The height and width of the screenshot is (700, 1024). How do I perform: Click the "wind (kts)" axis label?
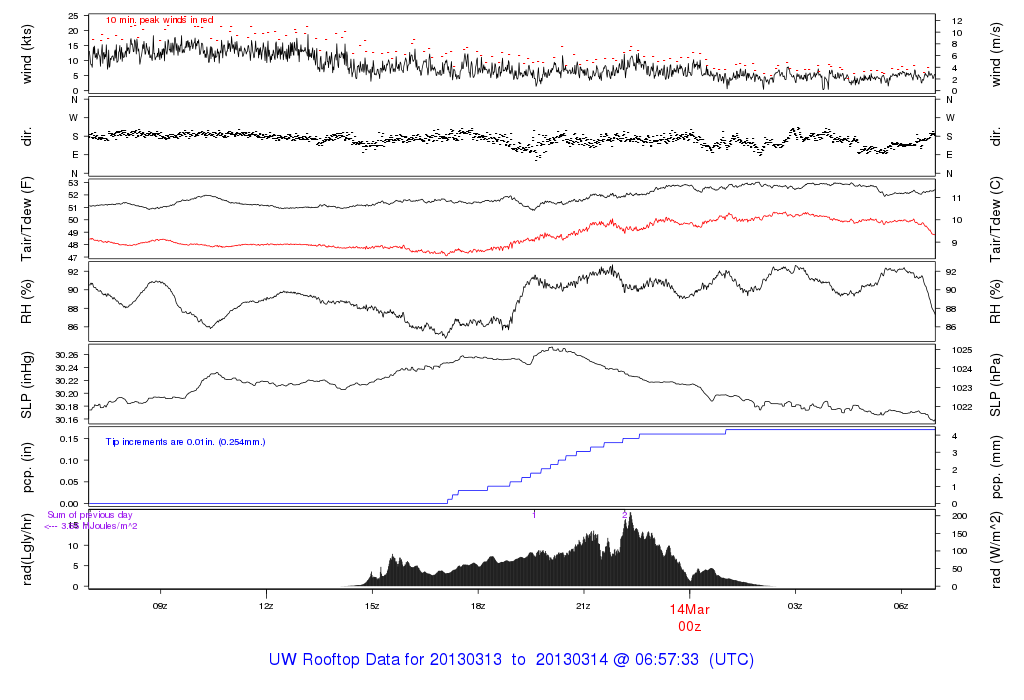coord(27,54)
